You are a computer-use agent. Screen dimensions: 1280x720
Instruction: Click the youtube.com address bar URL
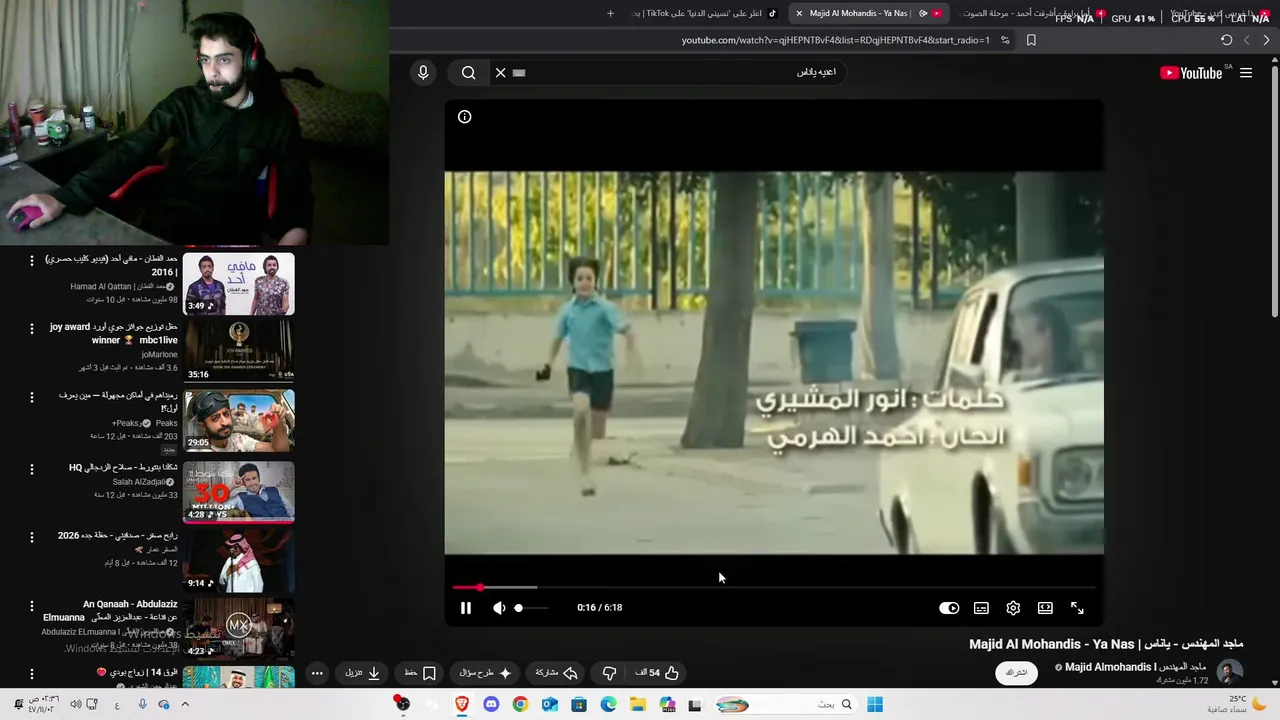click(x=835, y=40)
